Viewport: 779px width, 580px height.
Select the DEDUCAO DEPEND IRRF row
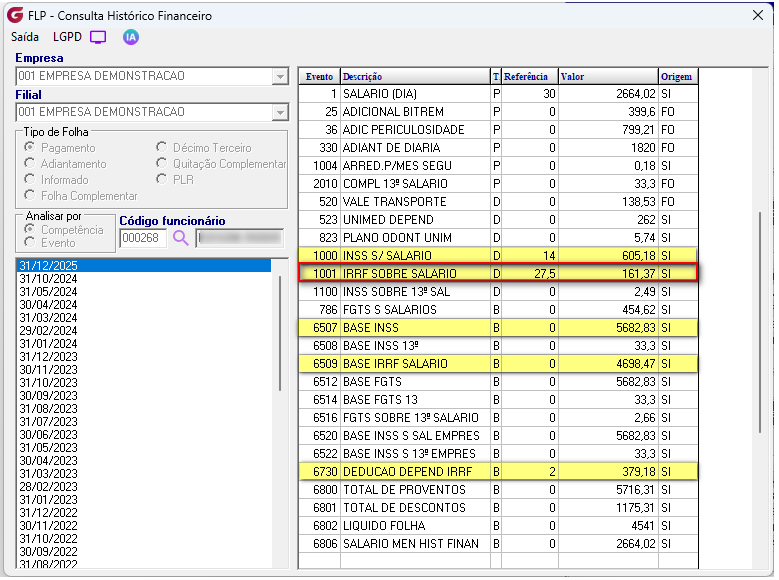tap(498, 472)
